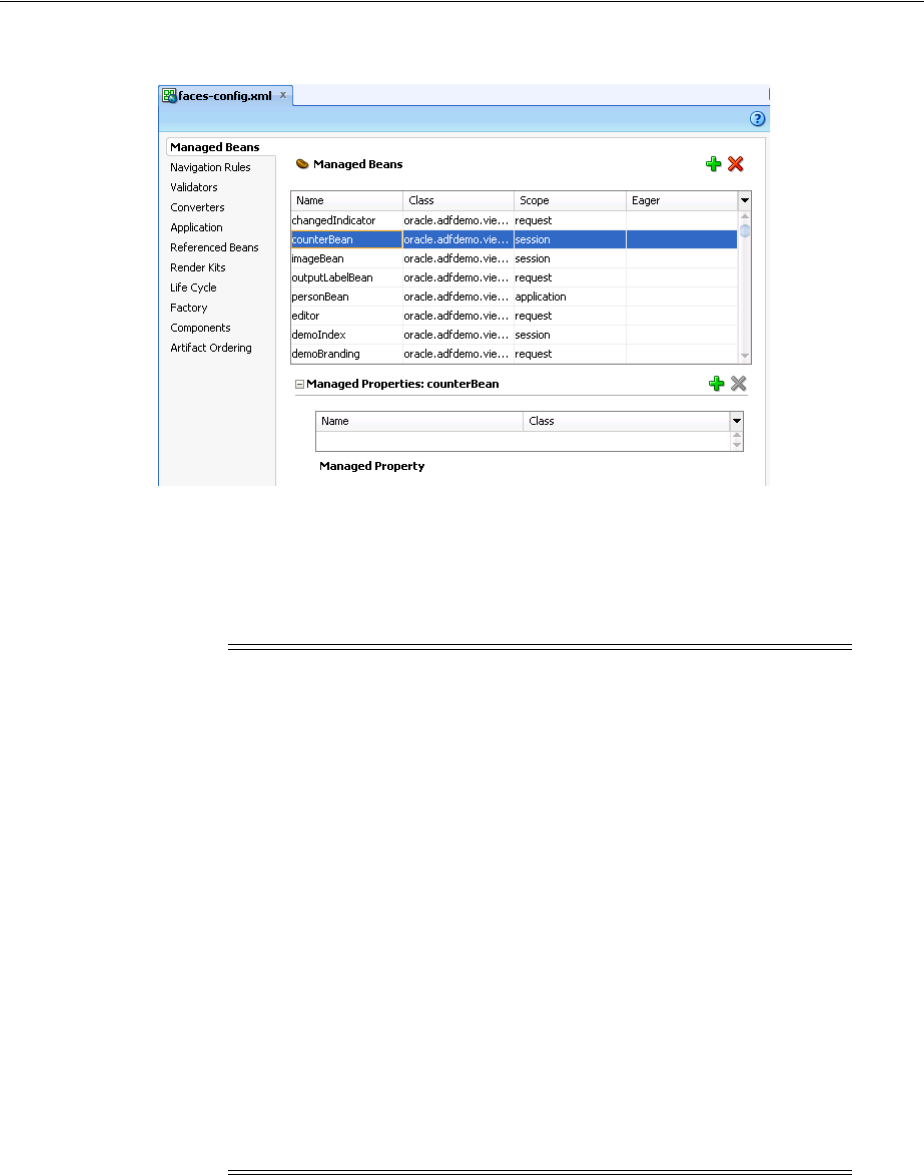
Task: Open the Factory section
Action: (189, 308)
